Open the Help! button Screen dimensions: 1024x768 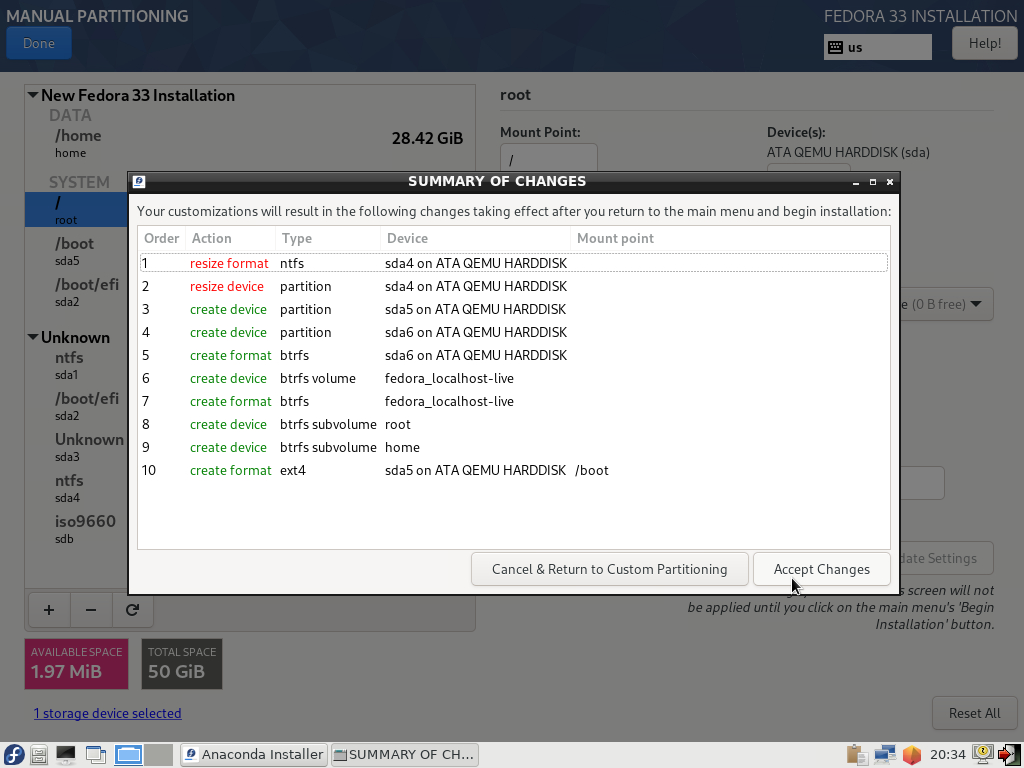point(985,43)
